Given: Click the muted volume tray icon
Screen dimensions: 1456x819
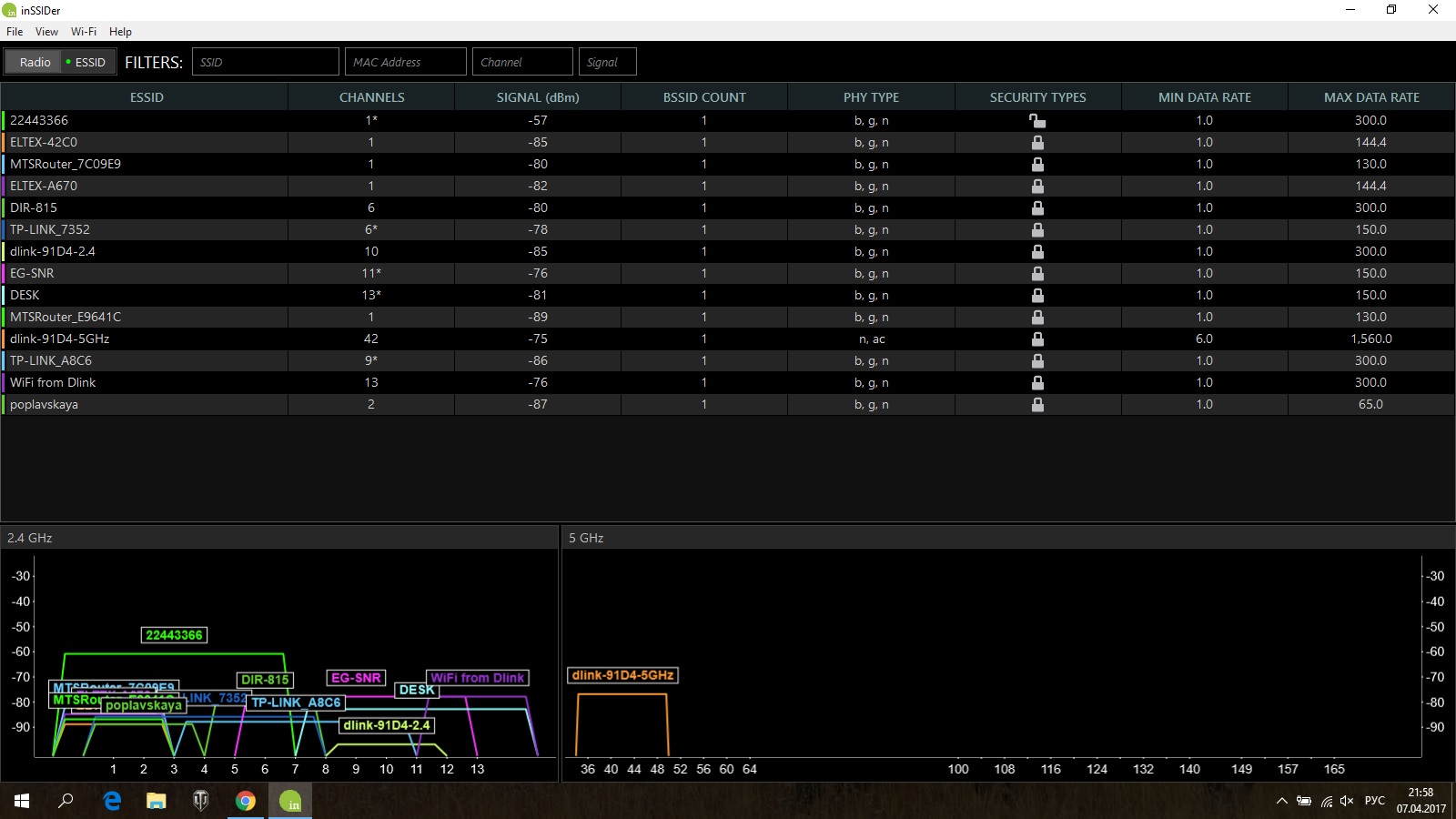Looking at the screenshot, I should point(1348,801).
